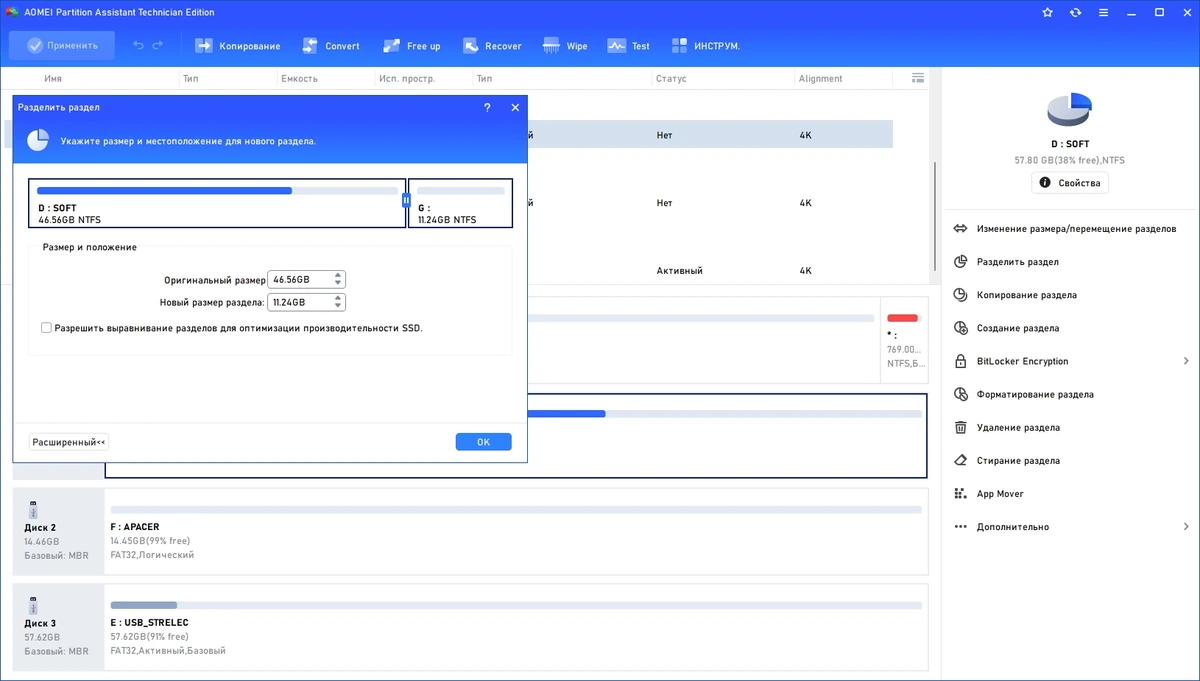Click the redo arrow icon

pos(158,46)
